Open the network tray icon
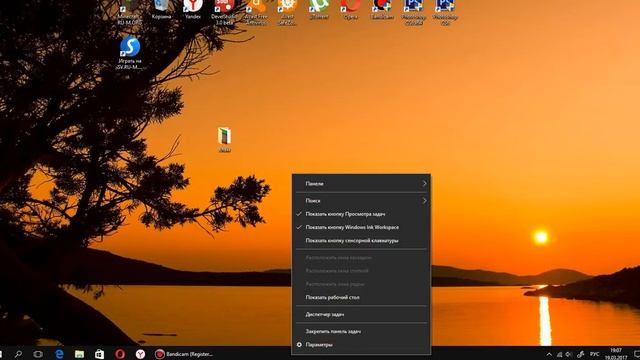The width and height of the screenshot is (640, 360). point(559,354)
